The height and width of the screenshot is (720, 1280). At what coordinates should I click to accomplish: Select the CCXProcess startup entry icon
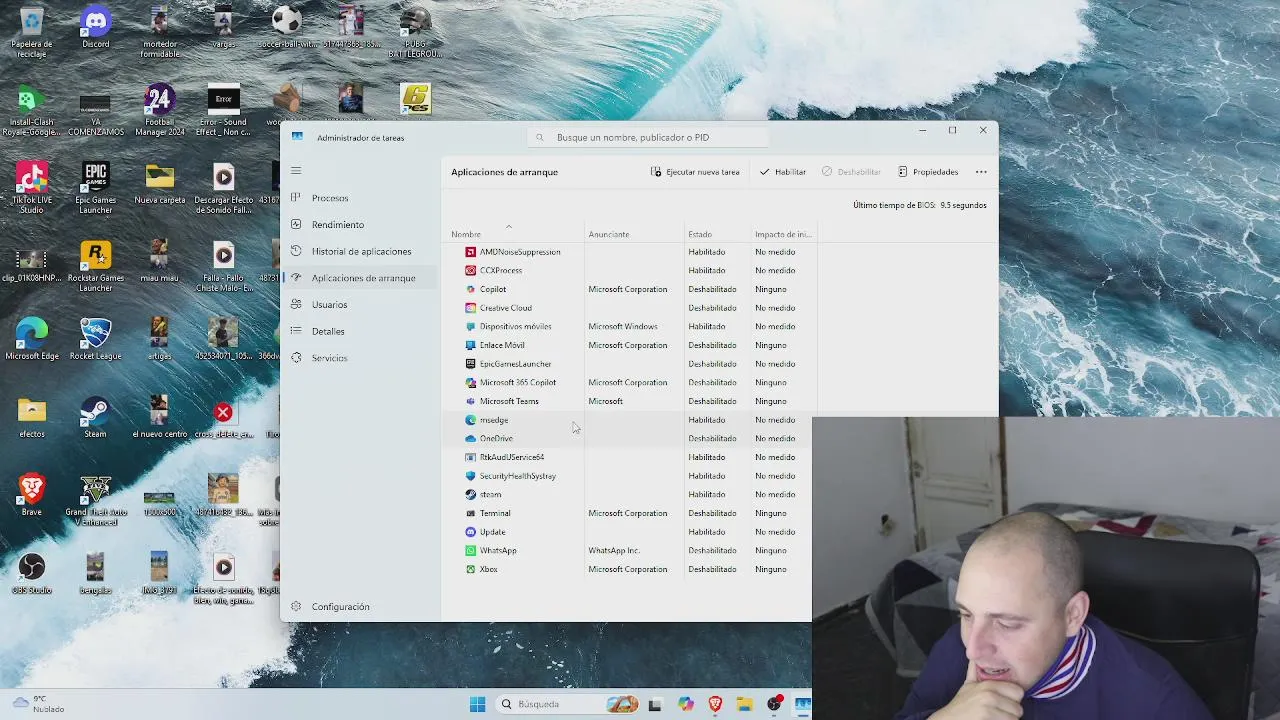tap(471, 270)
